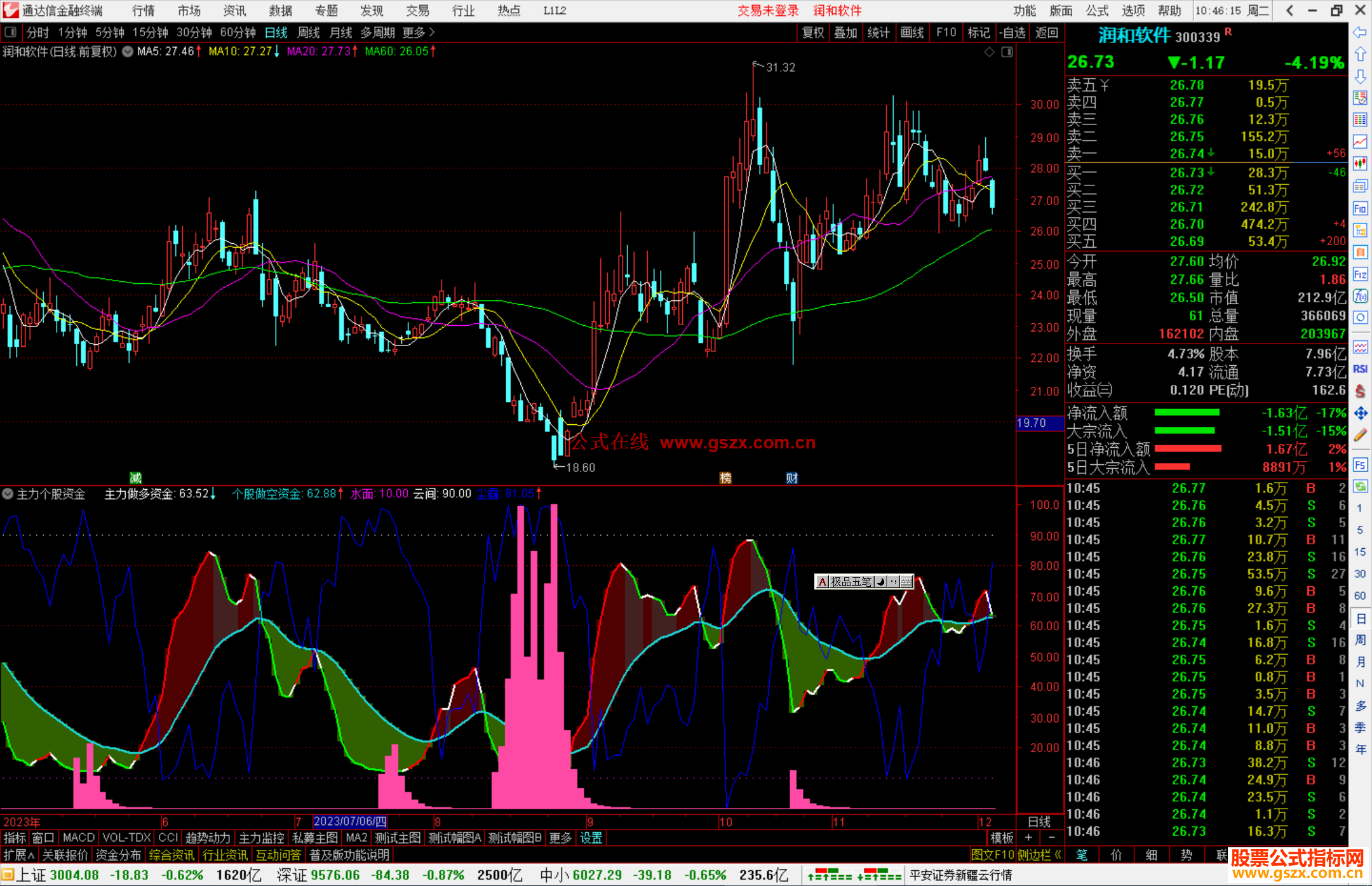Click the candlestick chart icon in sidebar
The image size is (1372, 886).
coord(1360,164)
